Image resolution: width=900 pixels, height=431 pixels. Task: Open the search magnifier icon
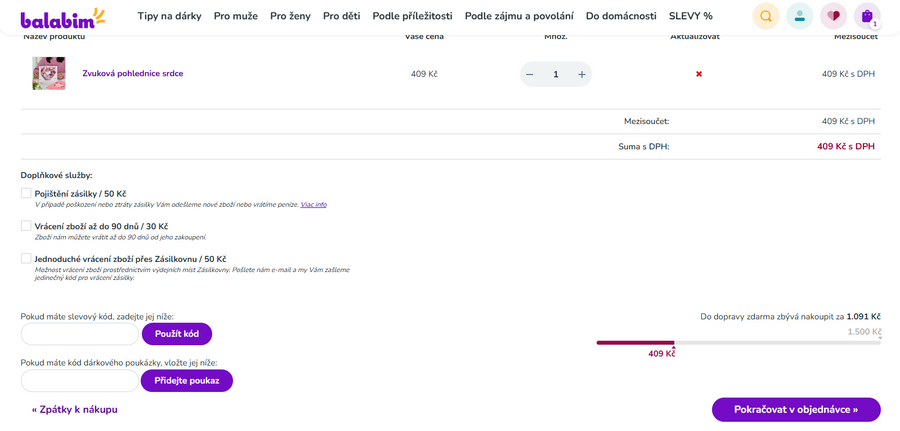pyautogui.click(x=766, y=16)
